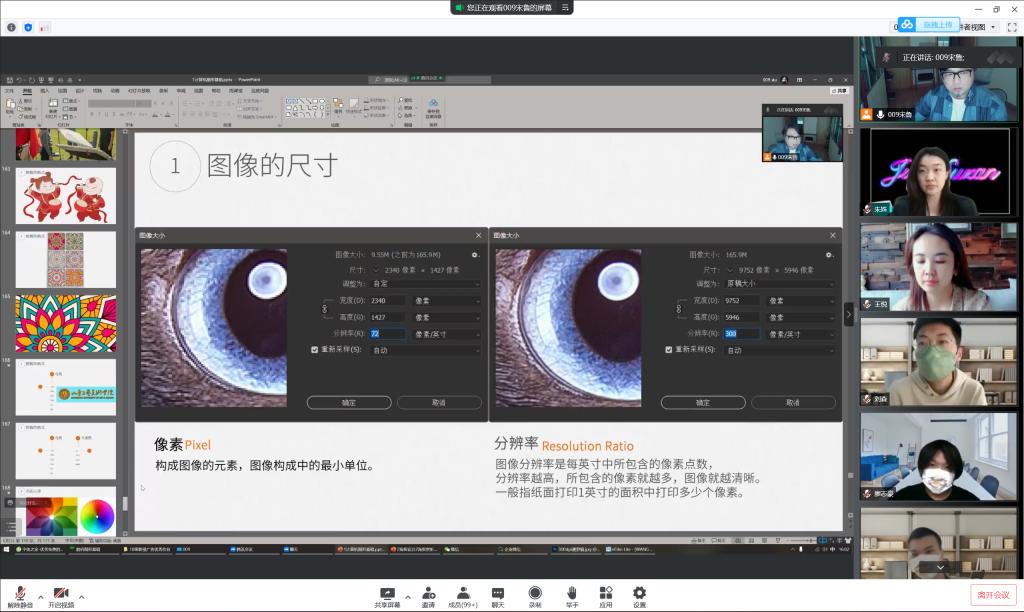Click the red 离开会议 button

click(x=992, y=595)
